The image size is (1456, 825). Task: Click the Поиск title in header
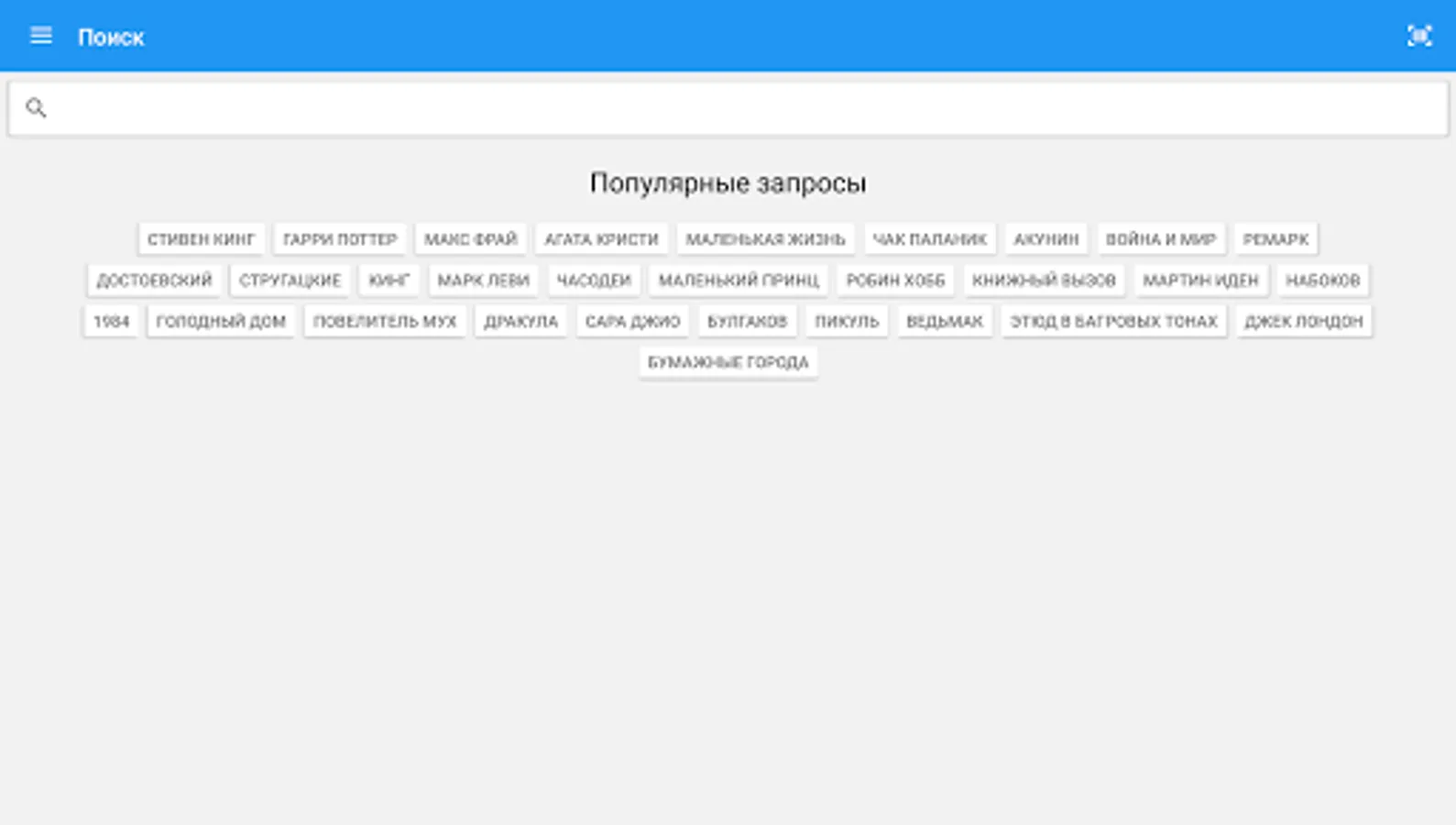111,38
